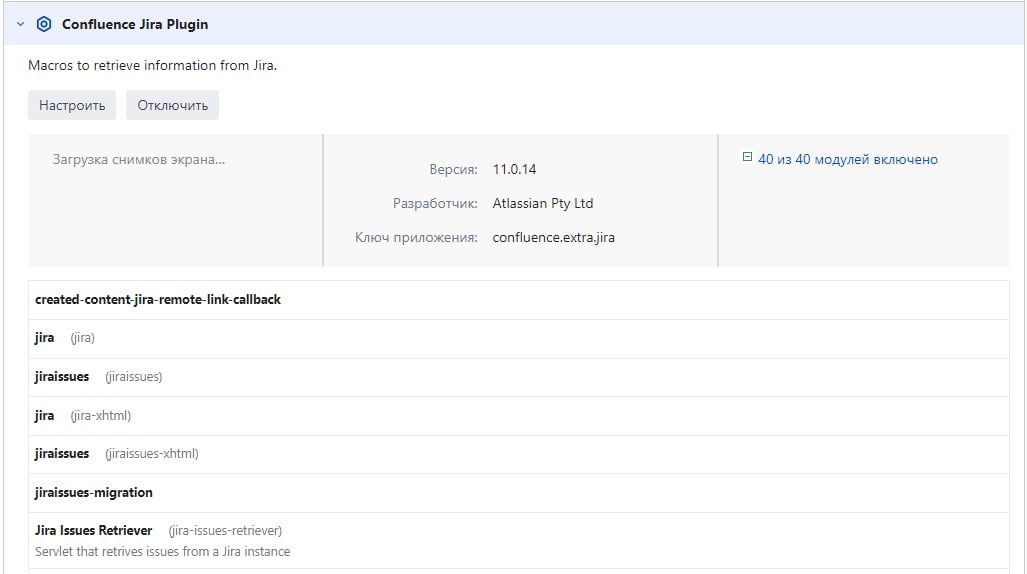
Task: Click the Ключ приложения label
Action: (416, 237)
